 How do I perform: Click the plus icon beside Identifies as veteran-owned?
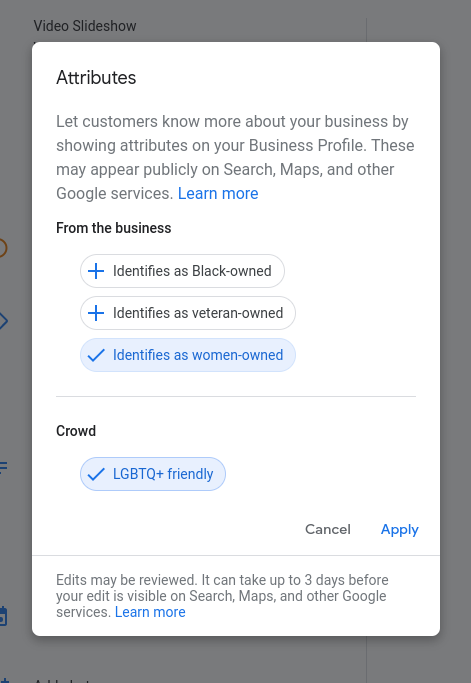tap(96, 313)
